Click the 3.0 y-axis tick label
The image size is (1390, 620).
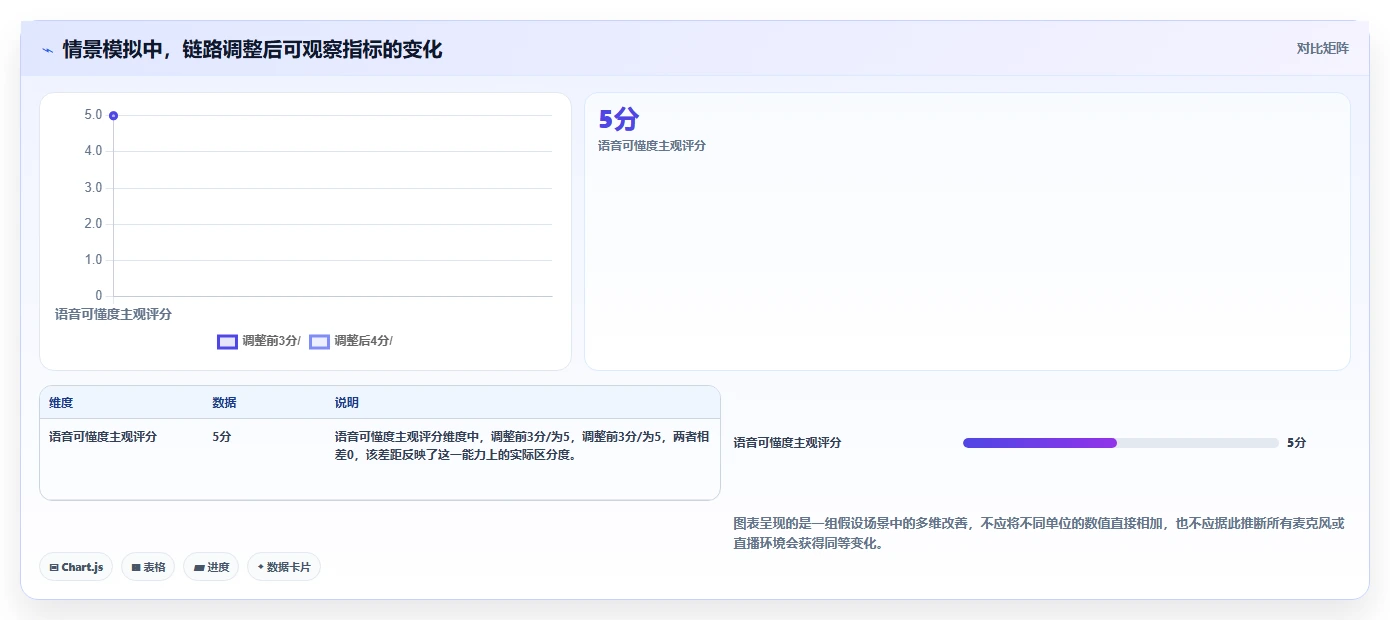tap(93, 188)
